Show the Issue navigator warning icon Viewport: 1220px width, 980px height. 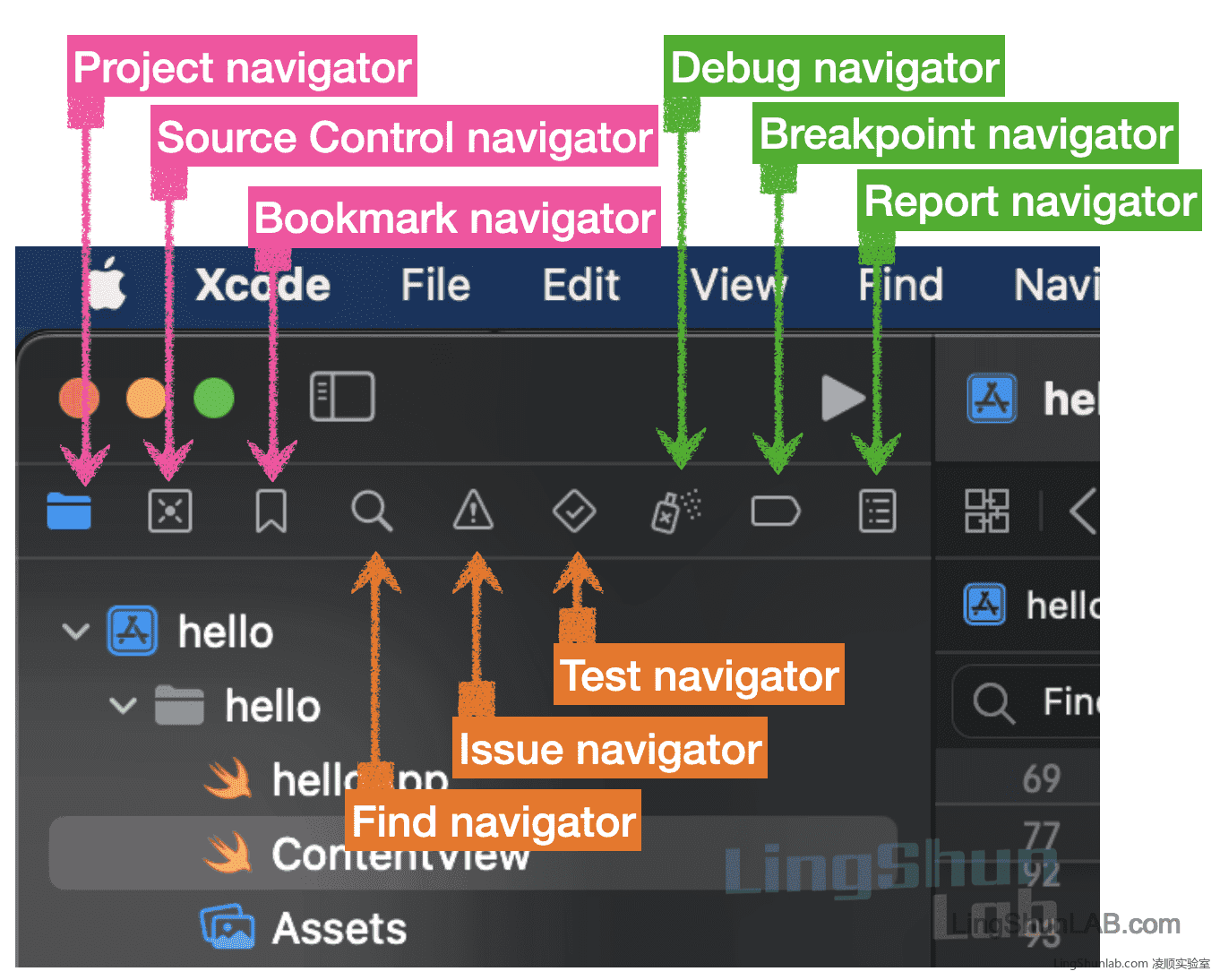click(x=473, y=511)
